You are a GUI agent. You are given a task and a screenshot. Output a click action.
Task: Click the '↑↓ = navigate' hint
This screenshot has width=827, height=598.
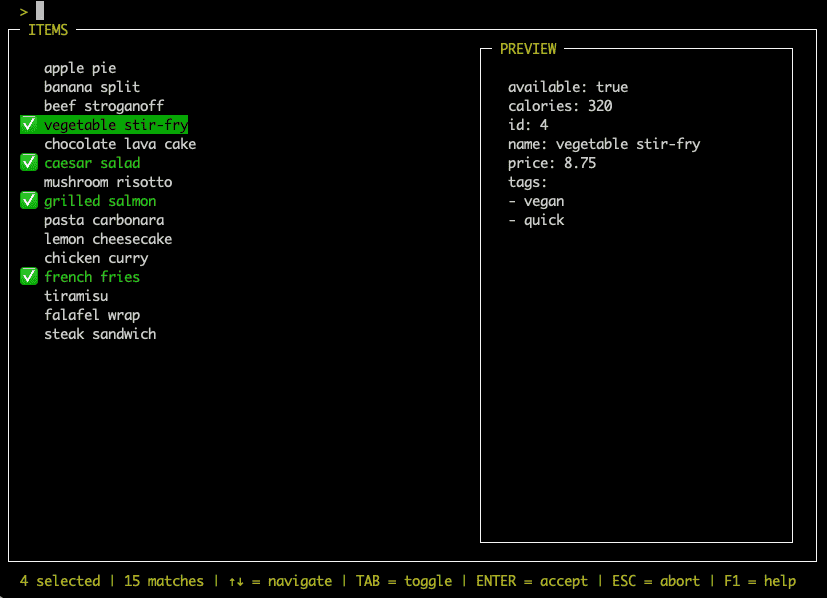tap(280, 581)
